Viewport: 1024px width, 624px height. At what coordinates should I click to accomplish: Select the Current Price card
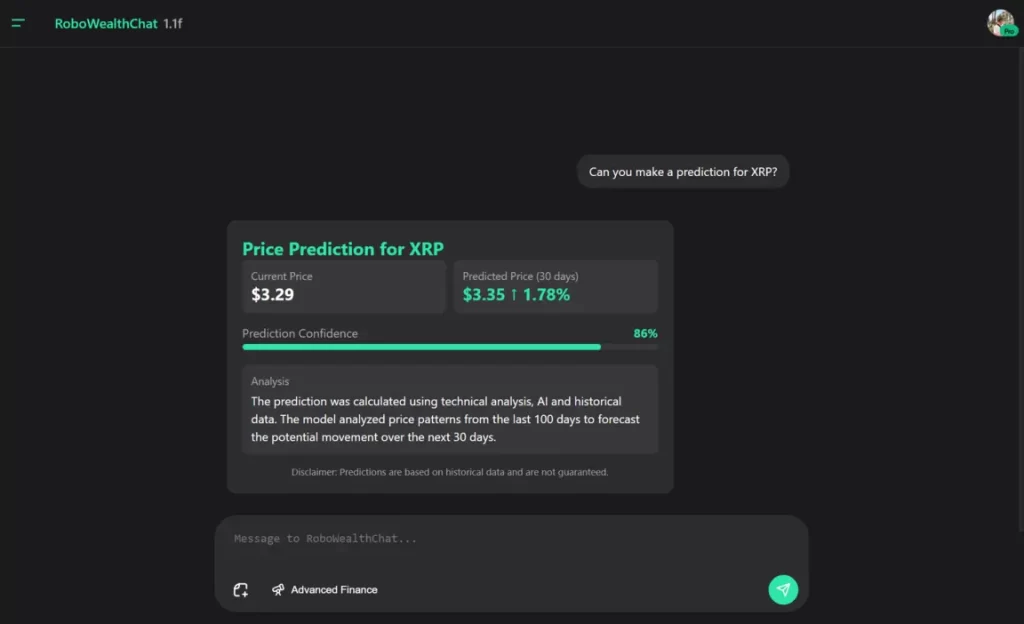point(343,287)
